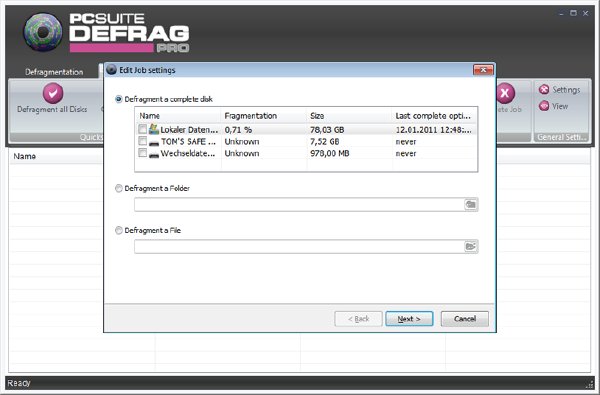600x395 pixels.
Task: Click the Wechseldatenträger drive icon
Action: (x=154, y=154)
